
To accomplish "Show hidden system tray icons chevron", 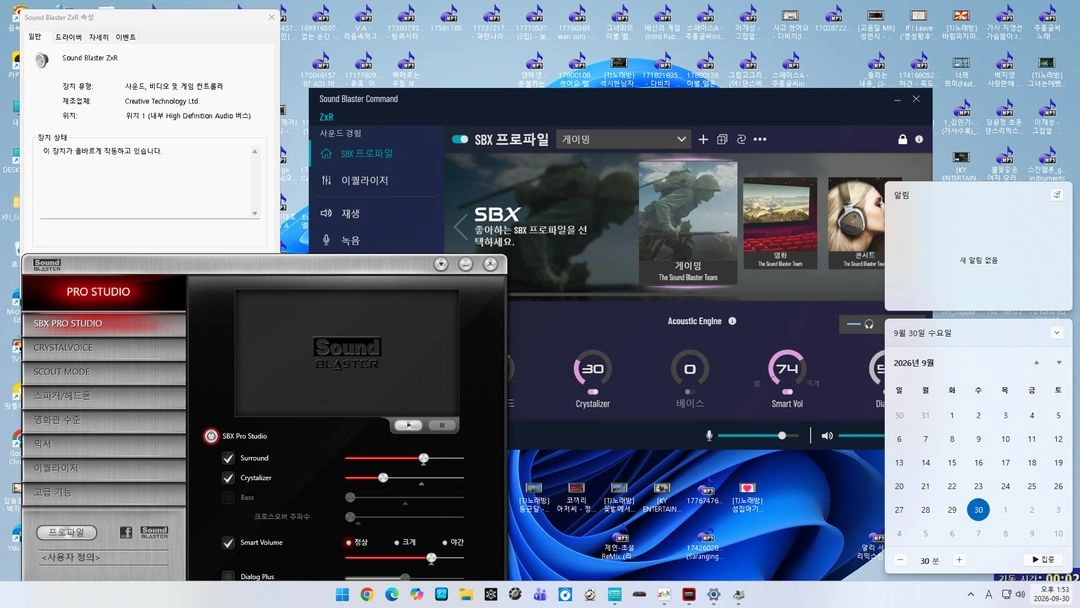I will tap(970, 594).
